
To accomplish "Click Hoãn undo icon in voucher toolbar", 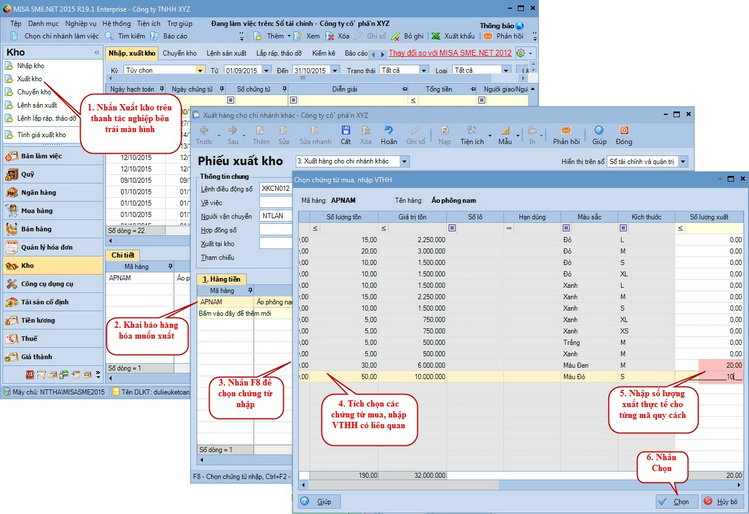I will point(388,135).
